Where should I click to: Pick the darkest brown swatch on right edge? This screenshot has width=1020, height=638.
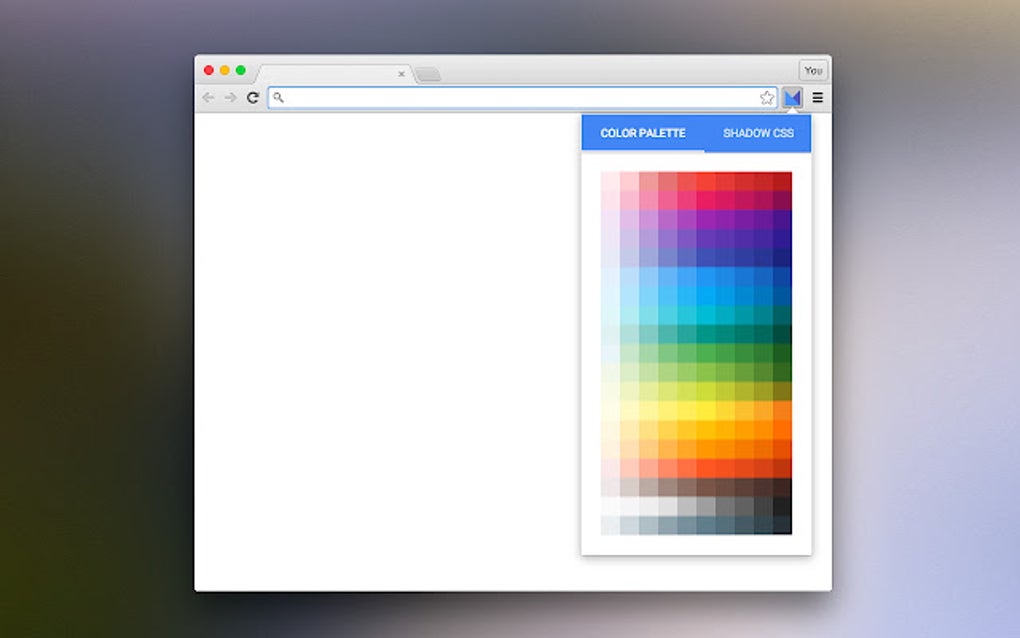[x=782, y=487]
